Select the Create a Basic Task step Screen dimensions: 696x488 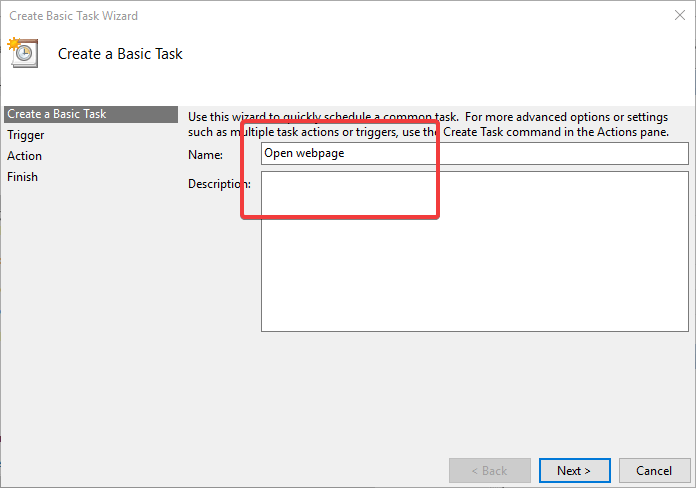tap(91, 114)
